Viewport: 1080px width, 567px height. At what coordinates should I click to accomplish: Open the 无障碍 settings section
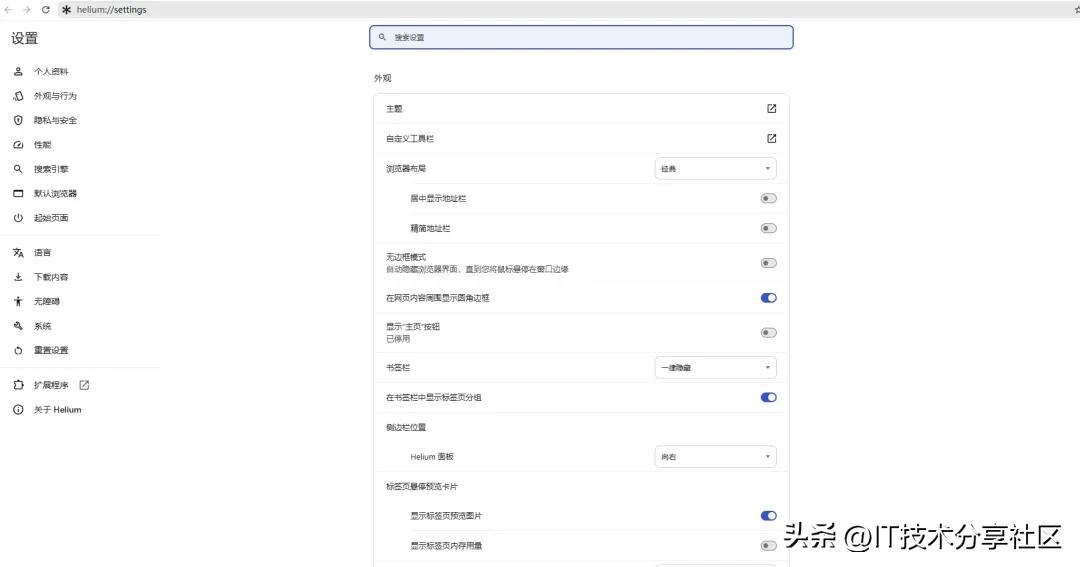[47, 301]
